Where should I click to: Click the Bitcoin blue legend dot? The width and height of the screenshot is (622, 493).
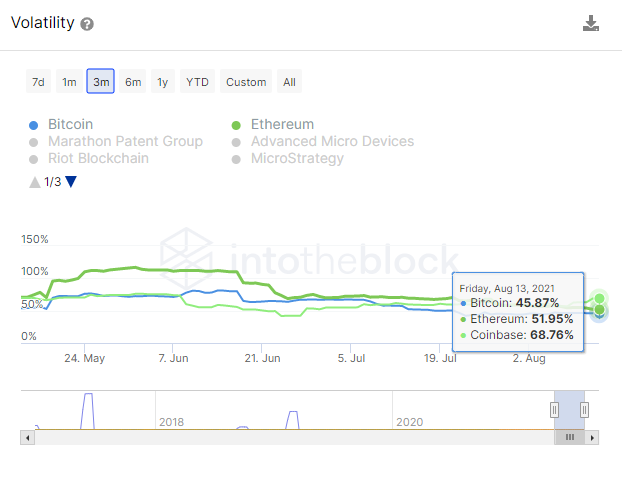click(x=34, y=125)
